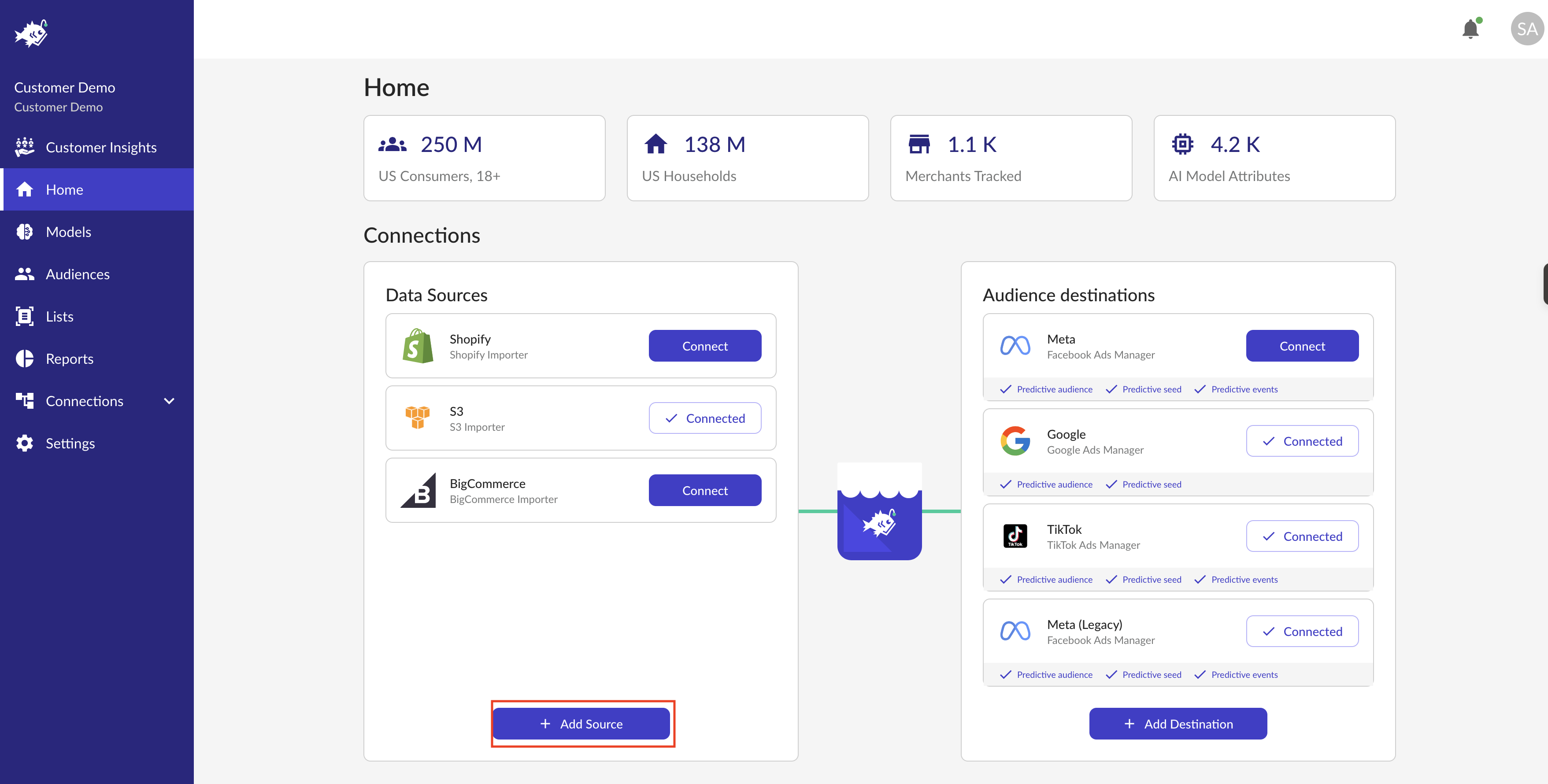This screenshot has height=784, width=1548.
Task: Toggle Google Ads Connected status button
Action: pyautogui.click(x=1302, y=441)
